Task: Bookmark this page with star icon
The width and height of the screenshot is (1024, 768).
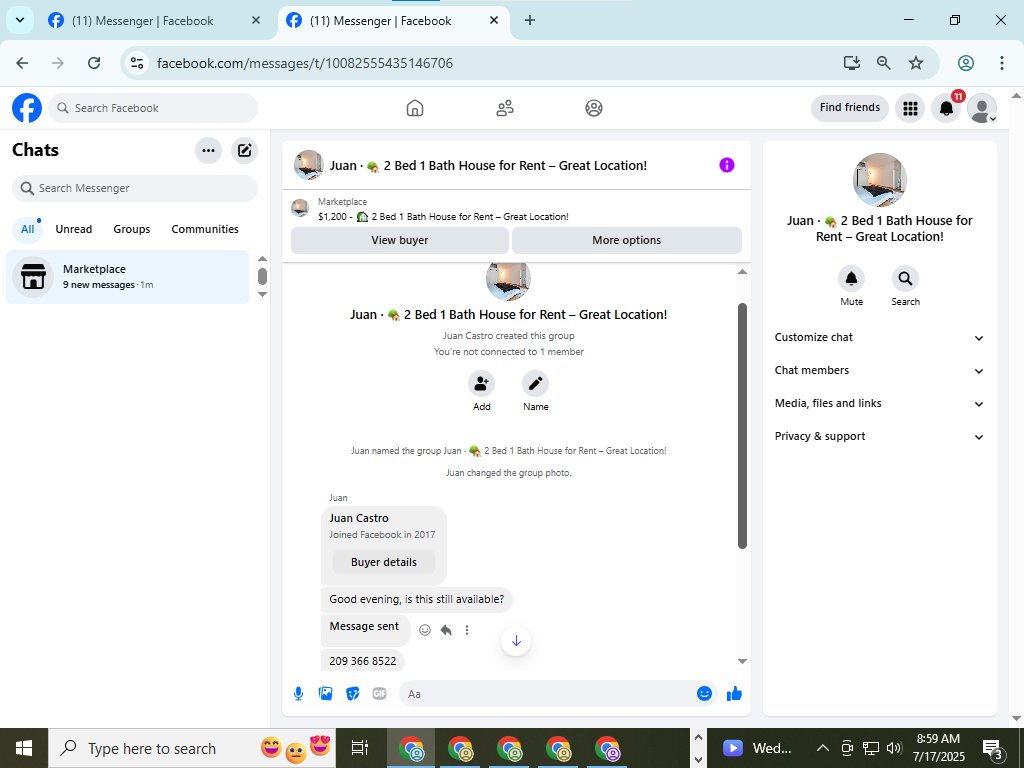Action: tap(916, 63)
